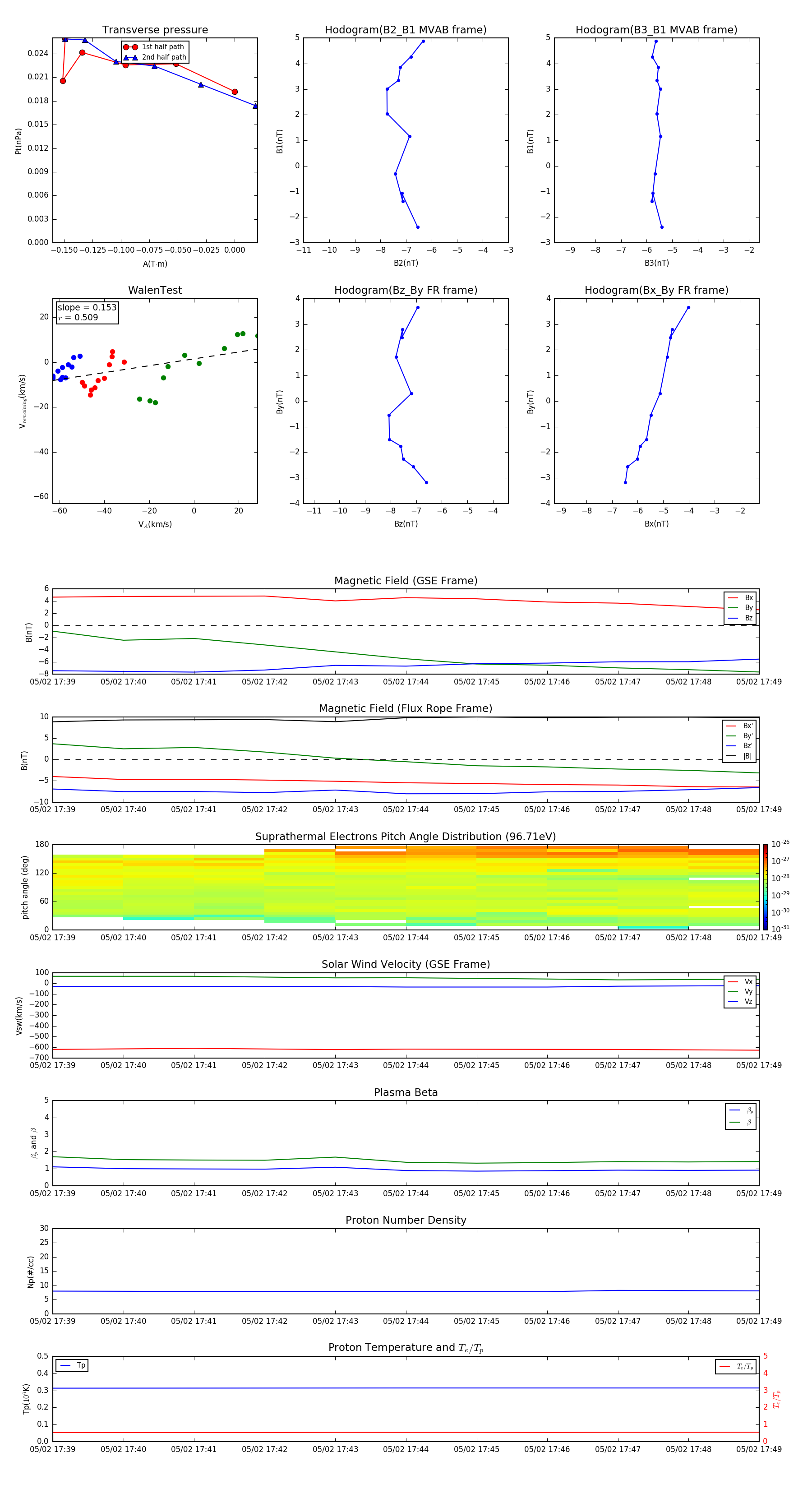Click the 'Np(#/cc)' axis label

click(x=31, y=1272)
